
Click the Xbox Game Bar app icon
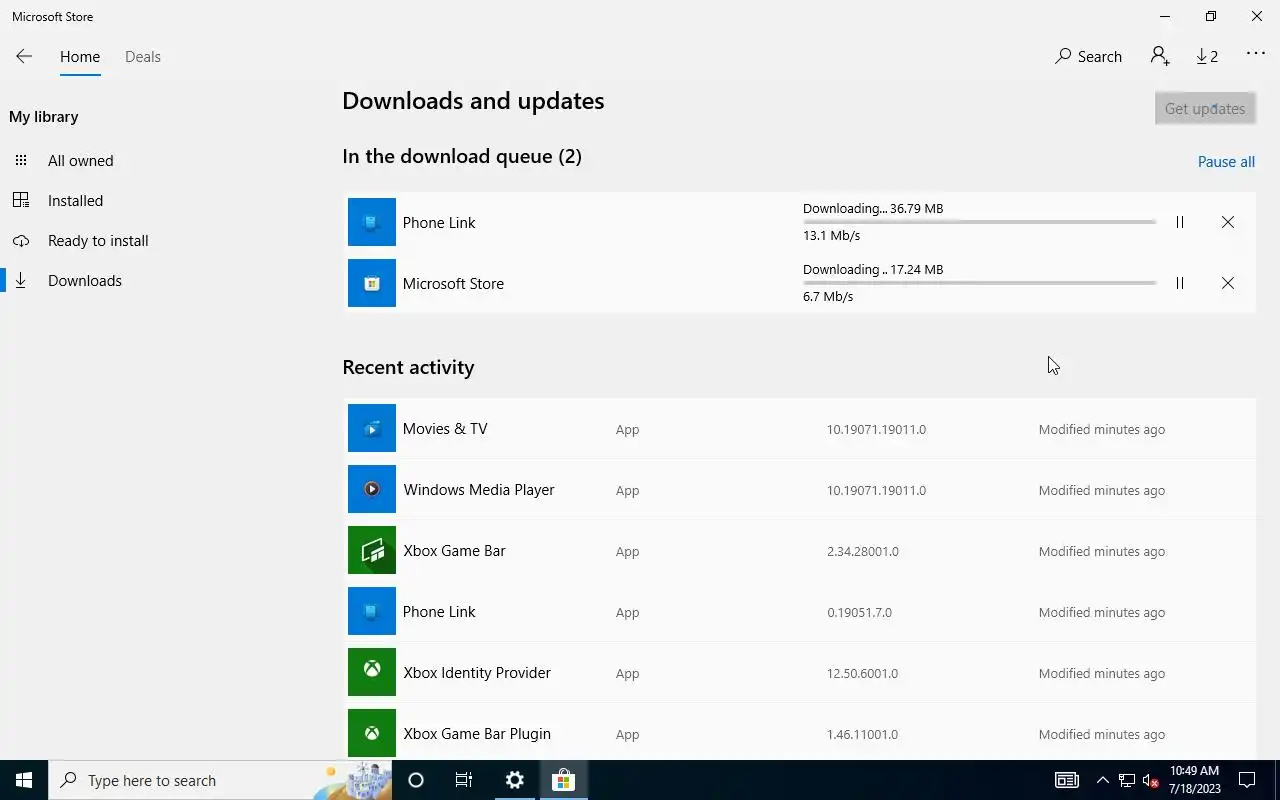coord(372,550)
